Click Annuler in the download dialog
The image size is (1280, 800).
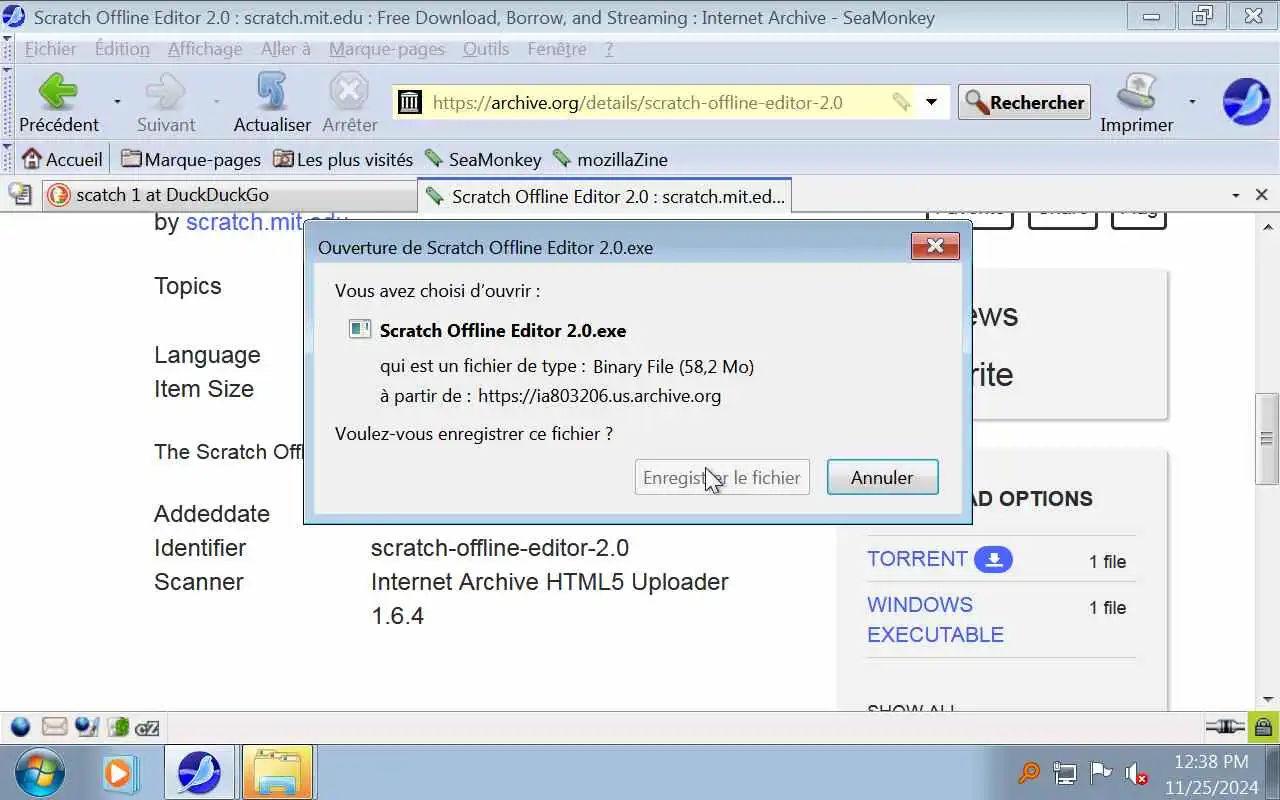(882, 478)
